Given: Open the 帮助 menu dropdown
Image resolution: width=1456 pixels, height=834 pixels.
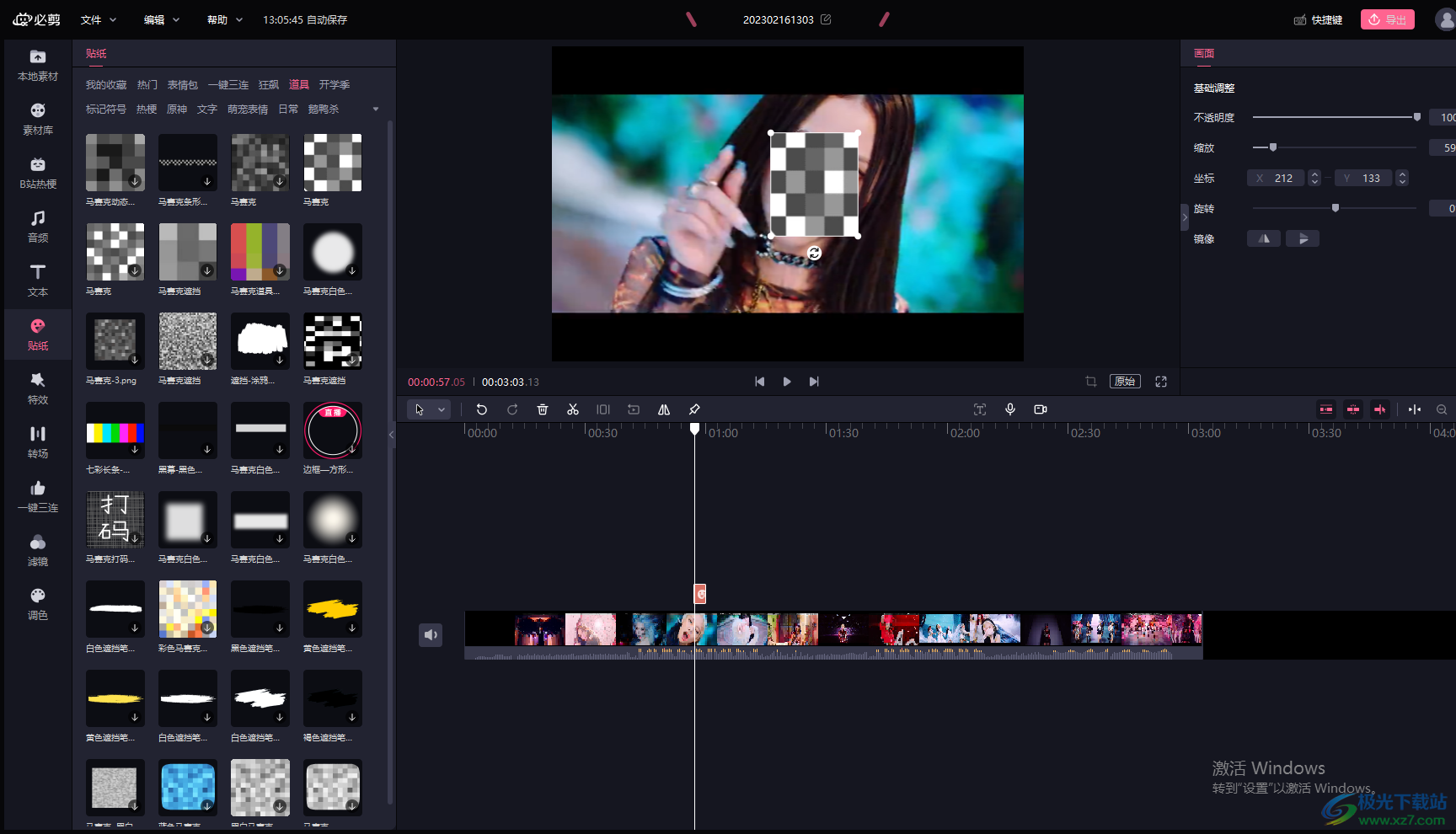Looking at the screenshot, I should coord(225,19).
